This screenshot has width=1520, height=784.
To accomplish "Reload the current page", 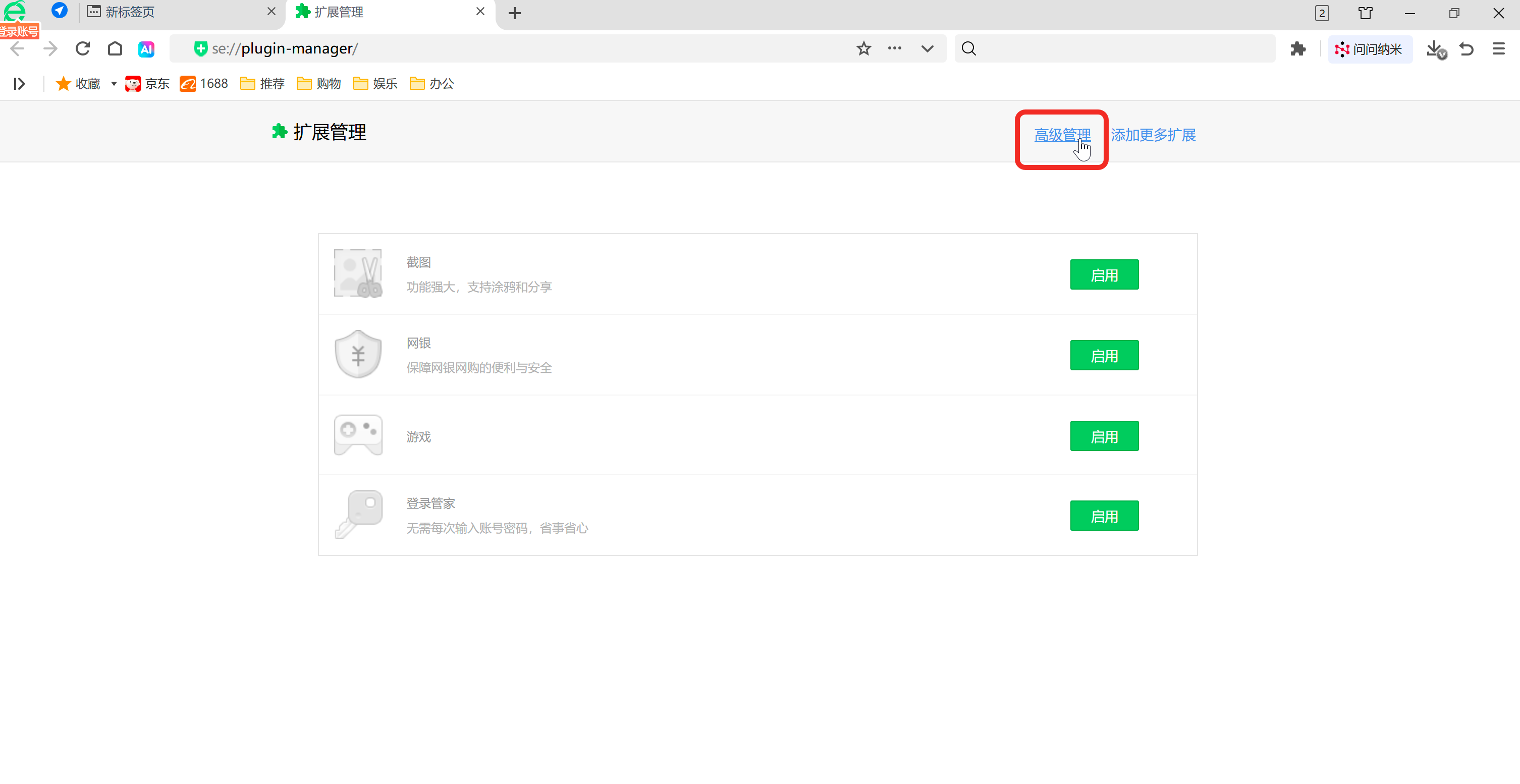I will pos(83,49).
